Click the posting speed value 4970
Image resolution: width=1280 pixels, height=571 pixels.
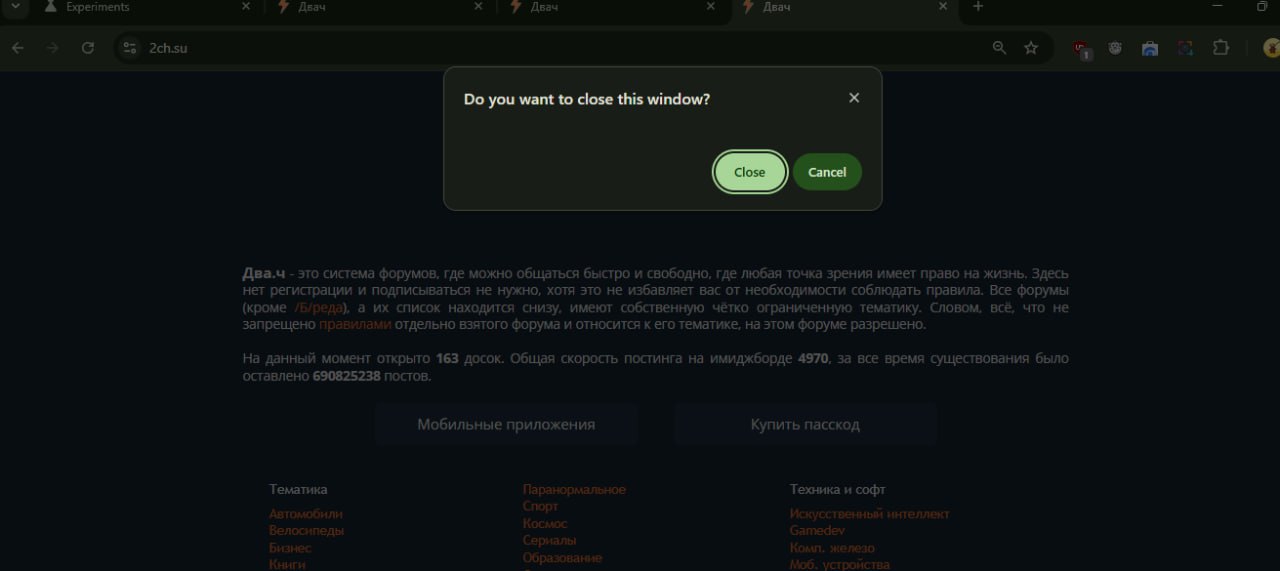[x=813, y=358]
